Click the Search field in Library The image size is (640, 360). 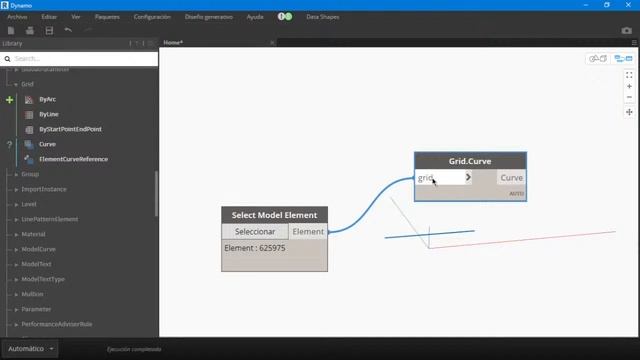(x=79, y=59)
